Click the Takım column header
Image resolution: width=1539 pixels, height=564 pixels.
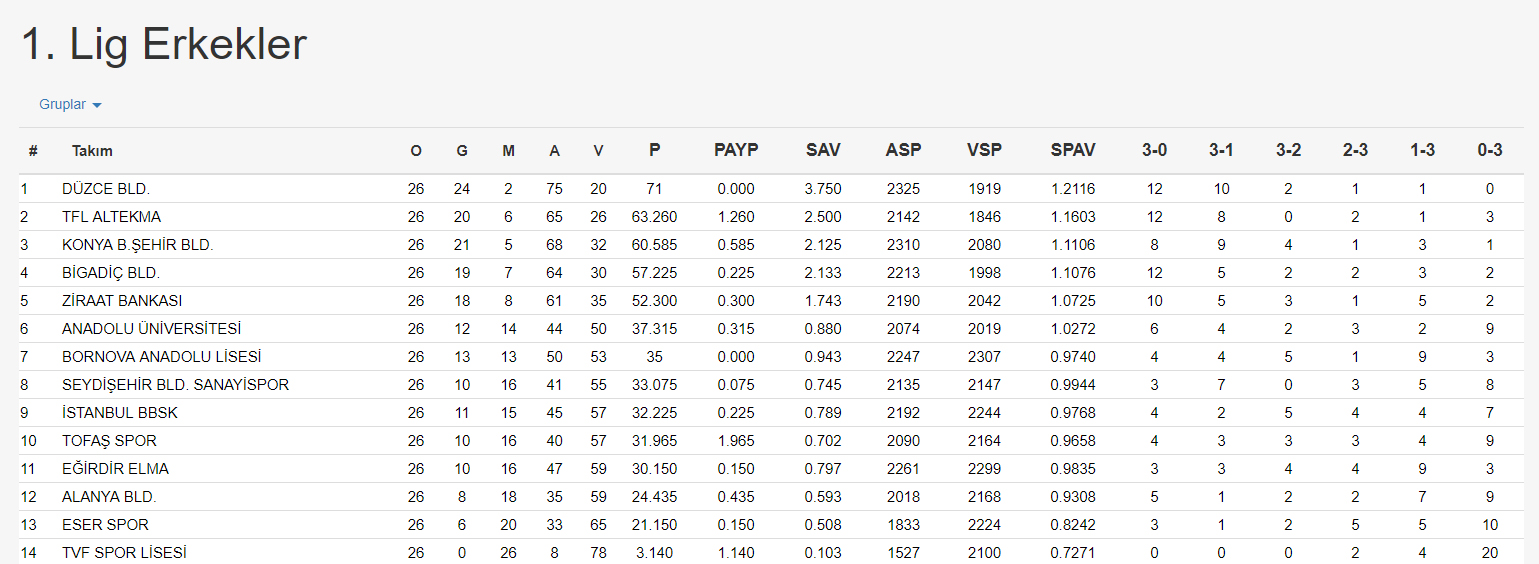92,151
